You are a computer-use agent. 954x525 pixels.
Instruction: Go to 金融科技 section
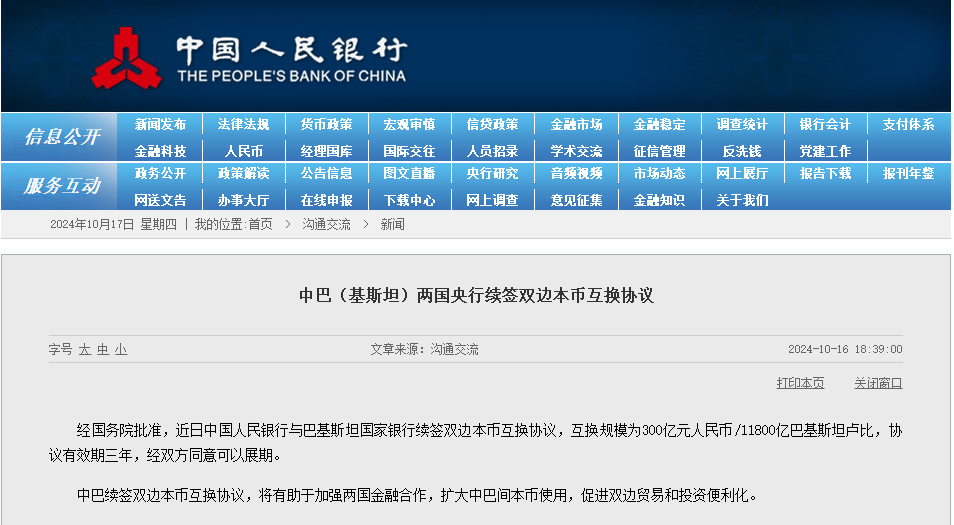[160, 151]
